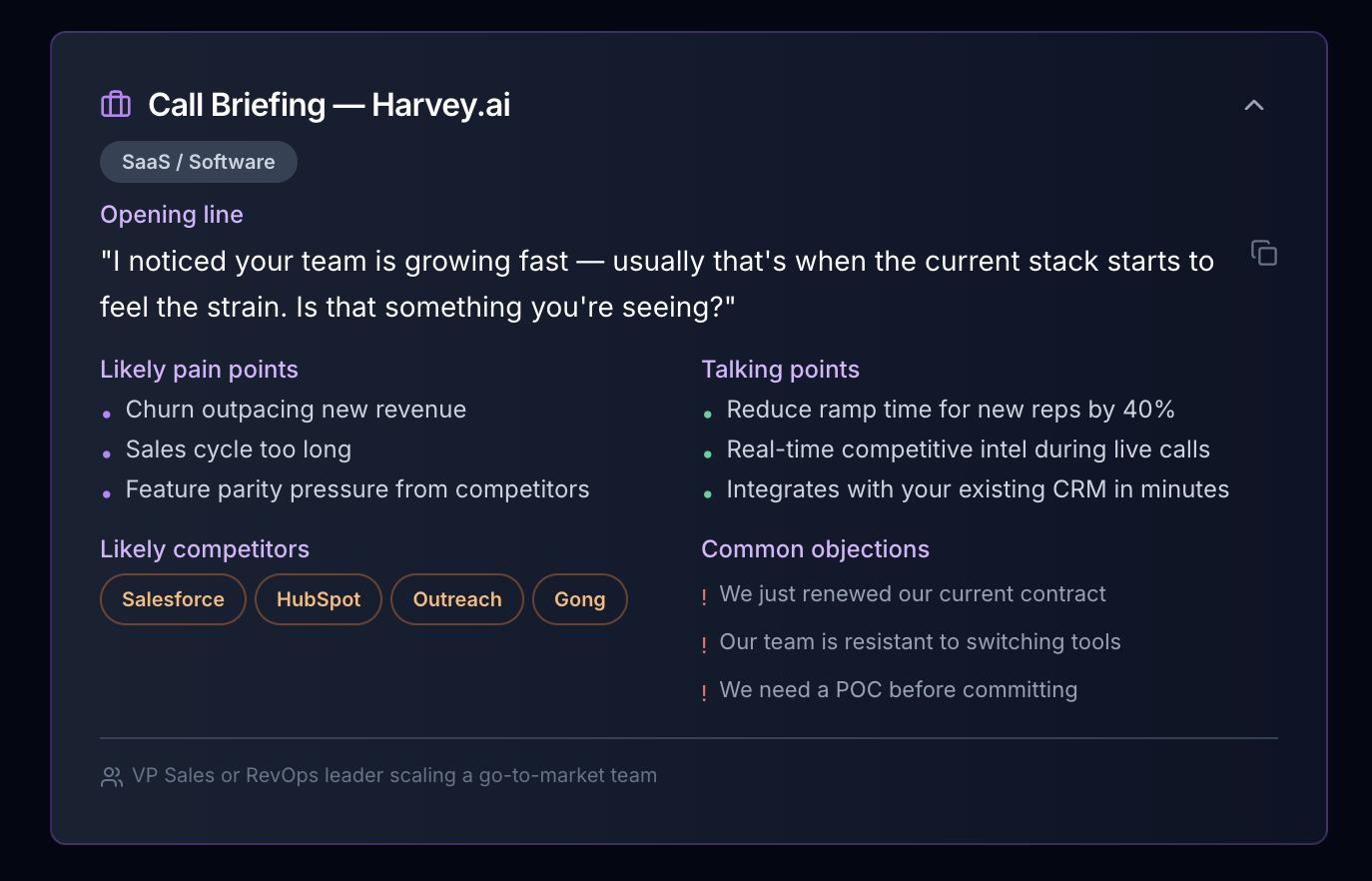Image resolution: width=1372 pixels, height=881 pixels.
Task: Select the Salesforce competitor chip
Action: [x=173, y=599]
